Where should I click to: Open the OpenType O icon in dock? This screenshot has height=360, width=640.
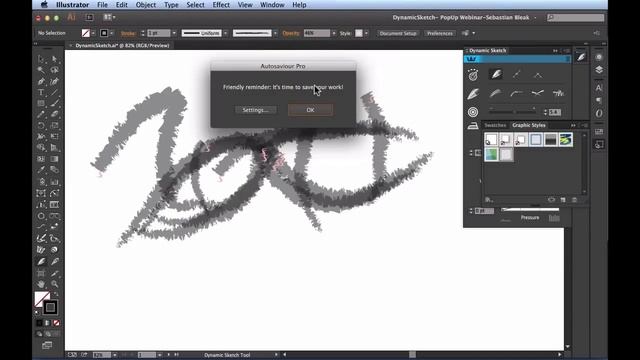599,113
